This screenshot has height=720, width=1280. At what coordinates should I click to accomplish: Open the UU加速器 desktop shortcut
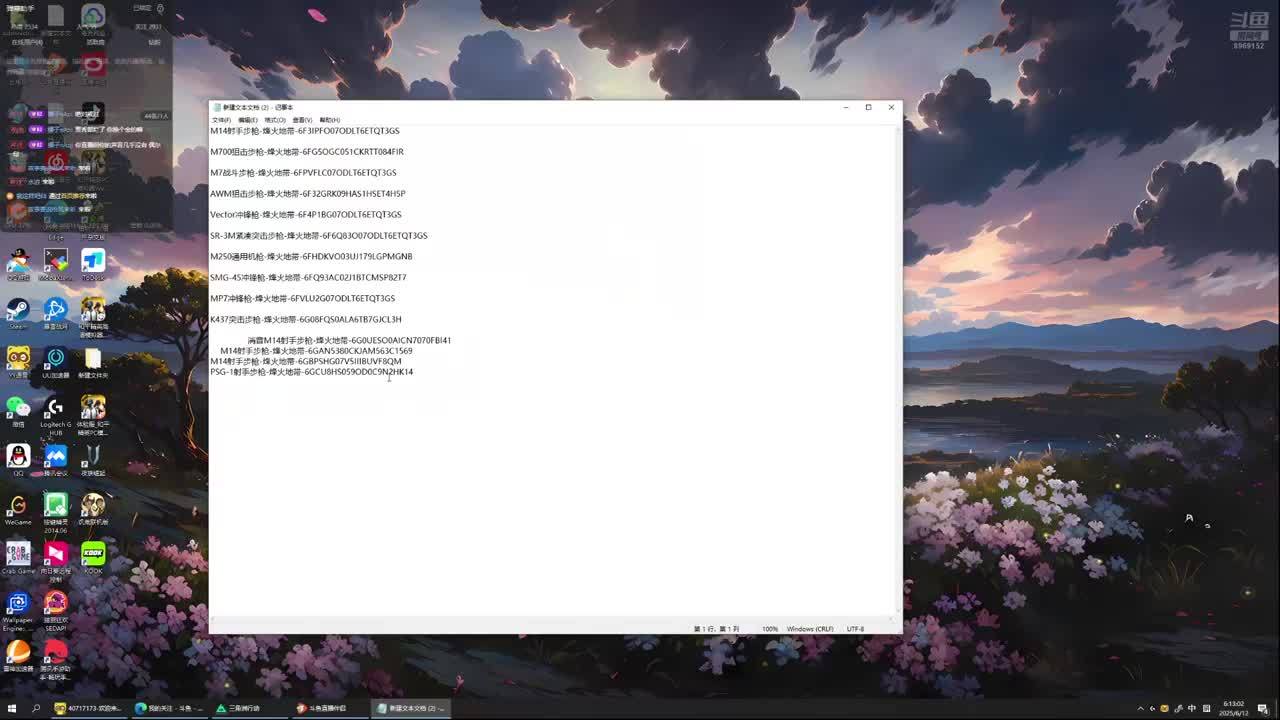[x=56, y=362]
